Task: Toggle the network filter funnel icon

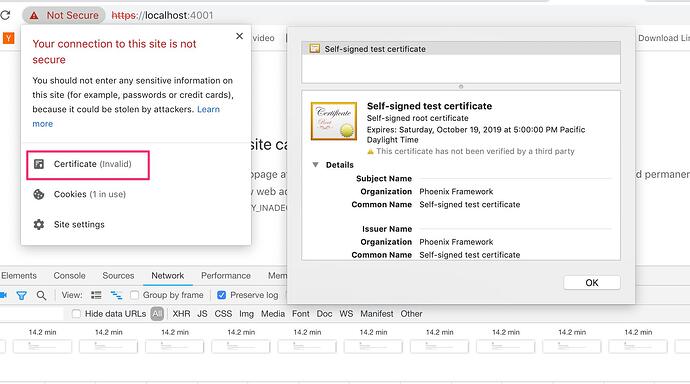Action: click(21, 295)
